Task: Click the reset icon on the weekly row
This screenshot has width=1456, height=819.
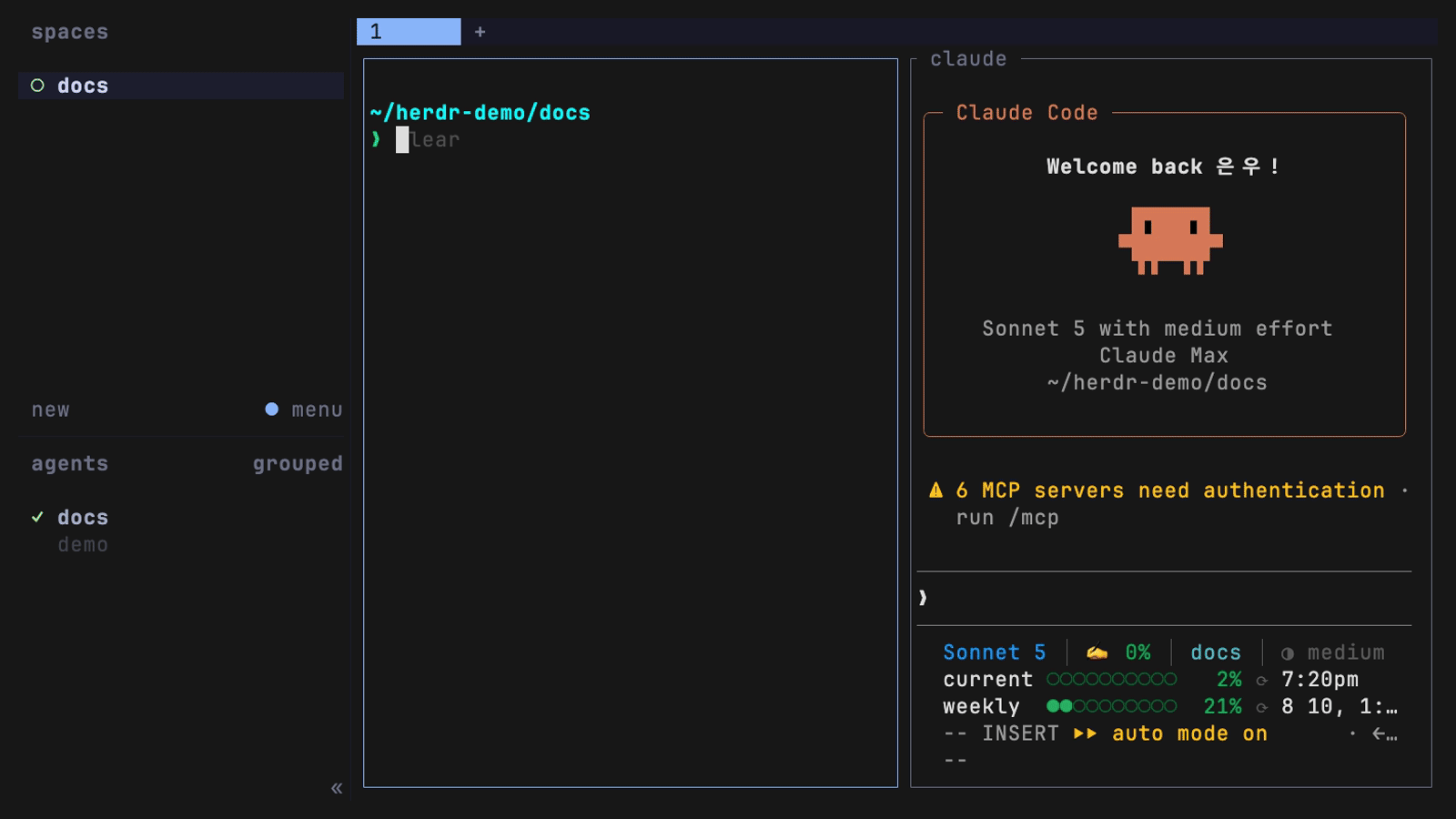Action: pyautogui.click(x=1261, y=707)
